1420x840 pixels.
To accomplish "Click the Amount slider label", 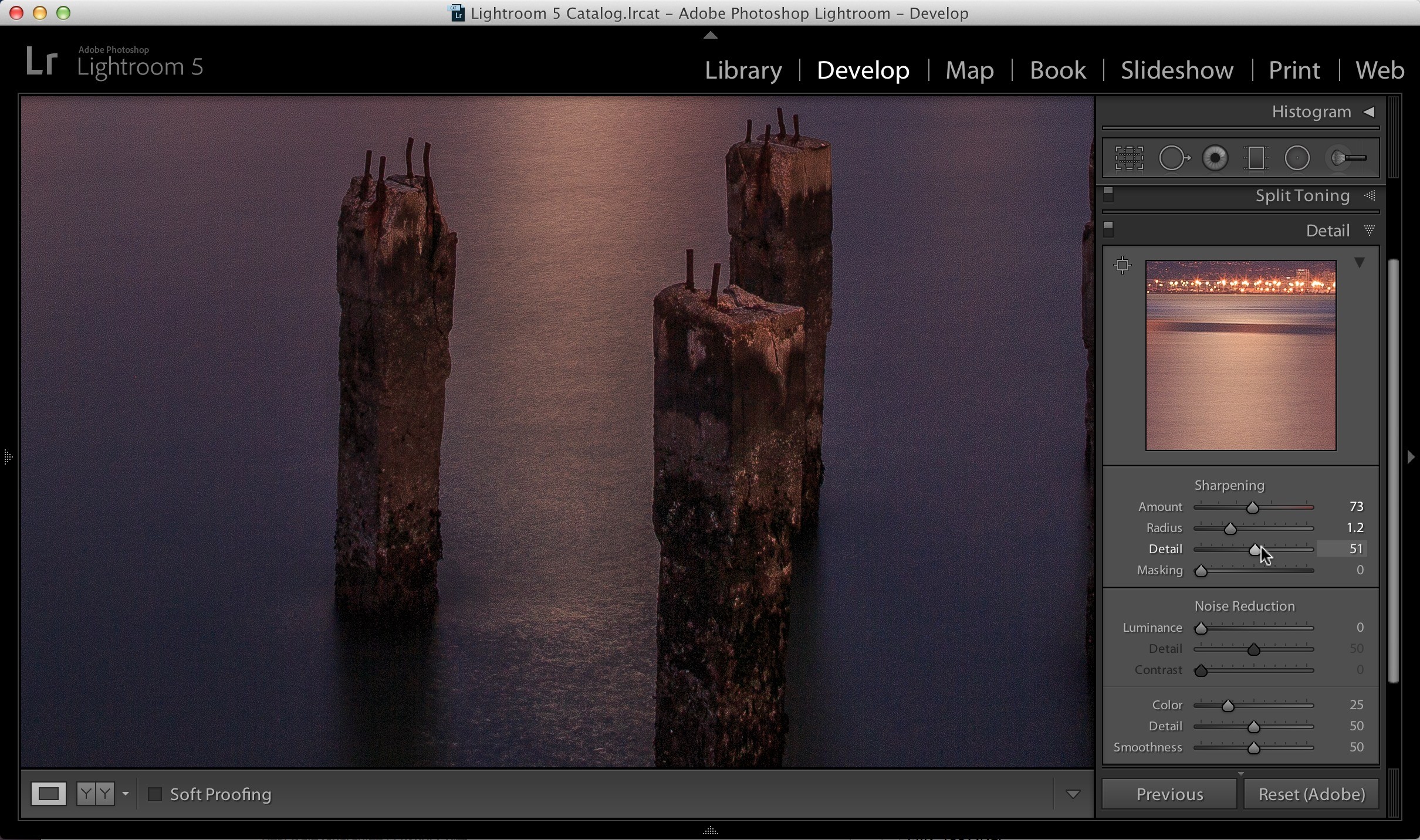I will pyautogui.click(x=1160, y=507).
